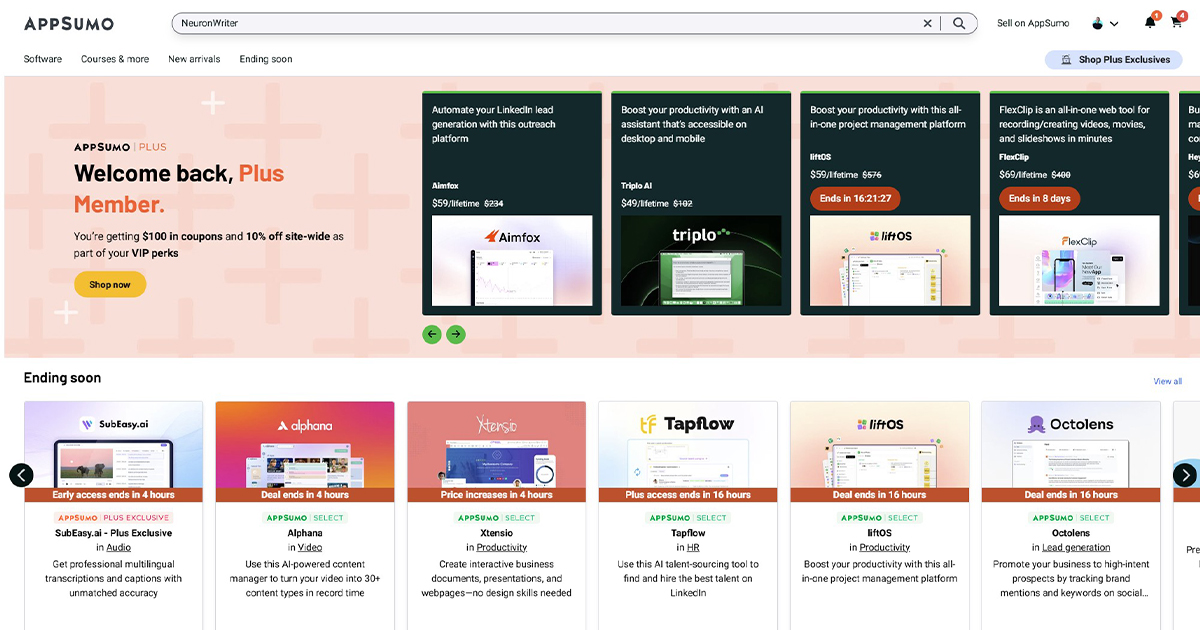1200x630 pixels.
Task: Click 'Ends in 16:21:27' liftOS badge
Action: coord(855,198)
